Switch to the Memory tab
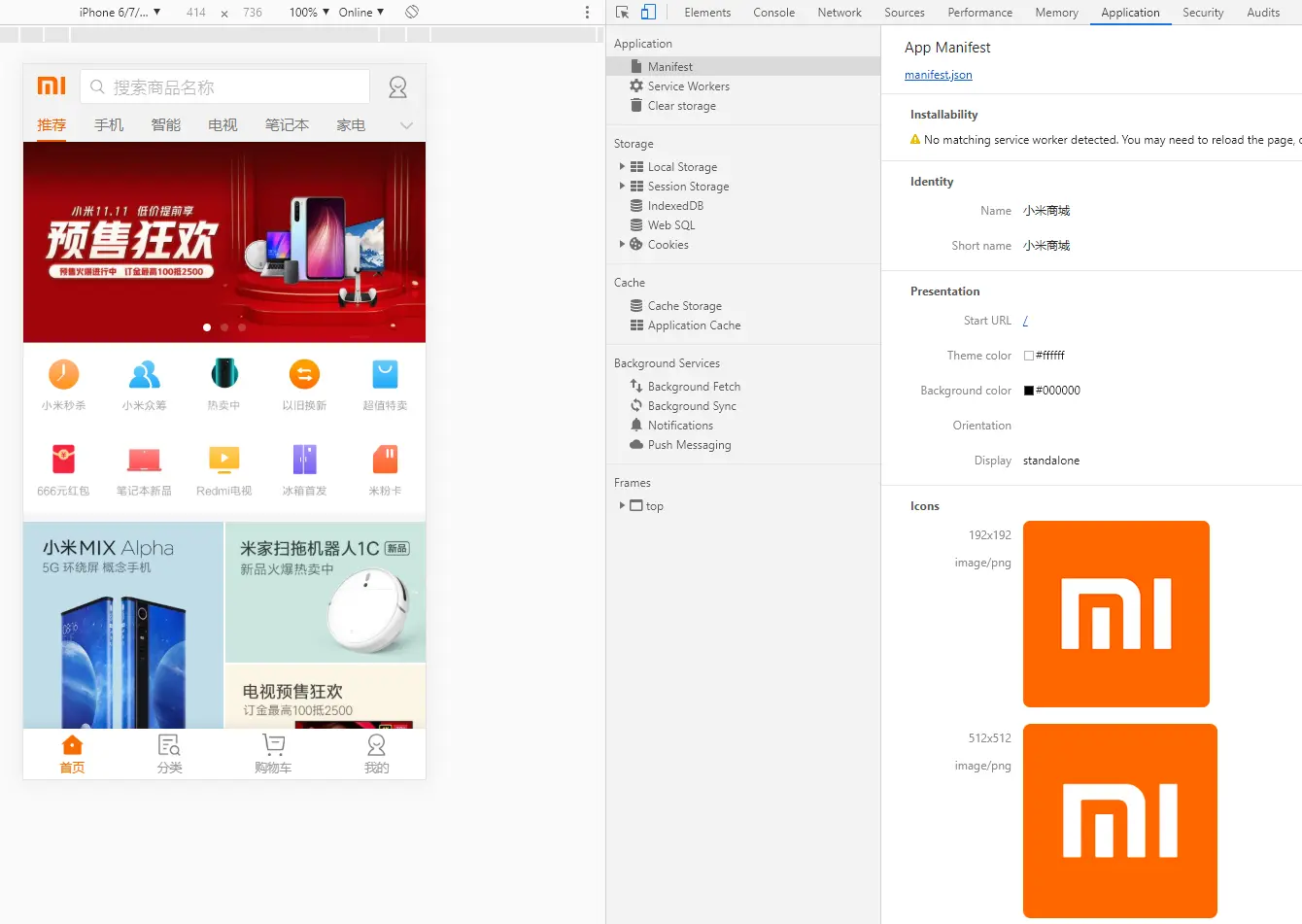Image resolution: width=1302 pixels, height=924 pixels. [x=1057, y=13]
